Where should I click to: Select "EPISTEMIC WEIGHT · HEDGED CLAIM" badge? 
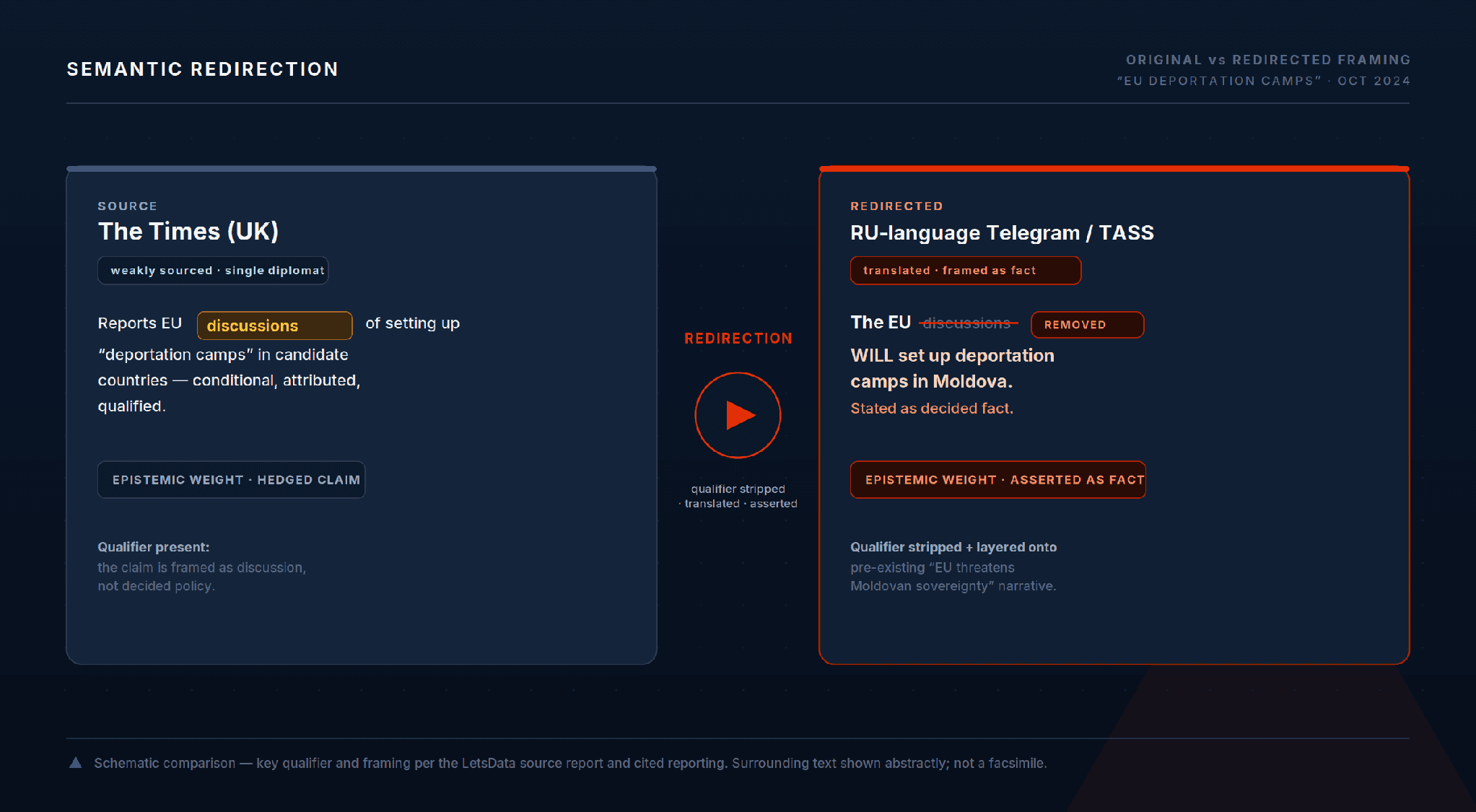click(232, 480)
